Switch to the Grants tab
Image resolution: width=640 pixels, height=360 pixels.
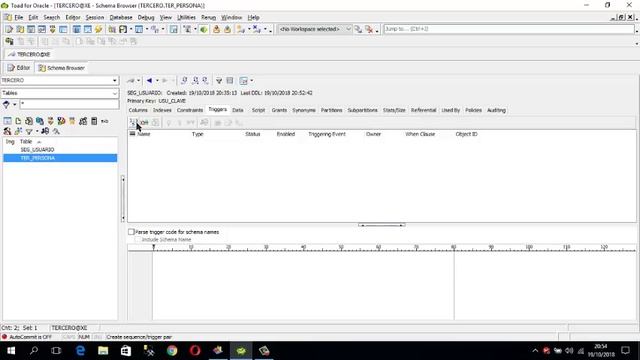279,110
